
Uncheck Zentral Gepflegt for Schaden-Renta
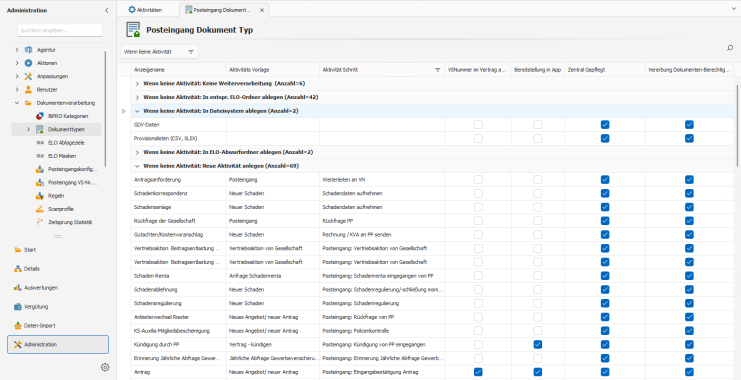pyautogui.click(x=605, y=276)
